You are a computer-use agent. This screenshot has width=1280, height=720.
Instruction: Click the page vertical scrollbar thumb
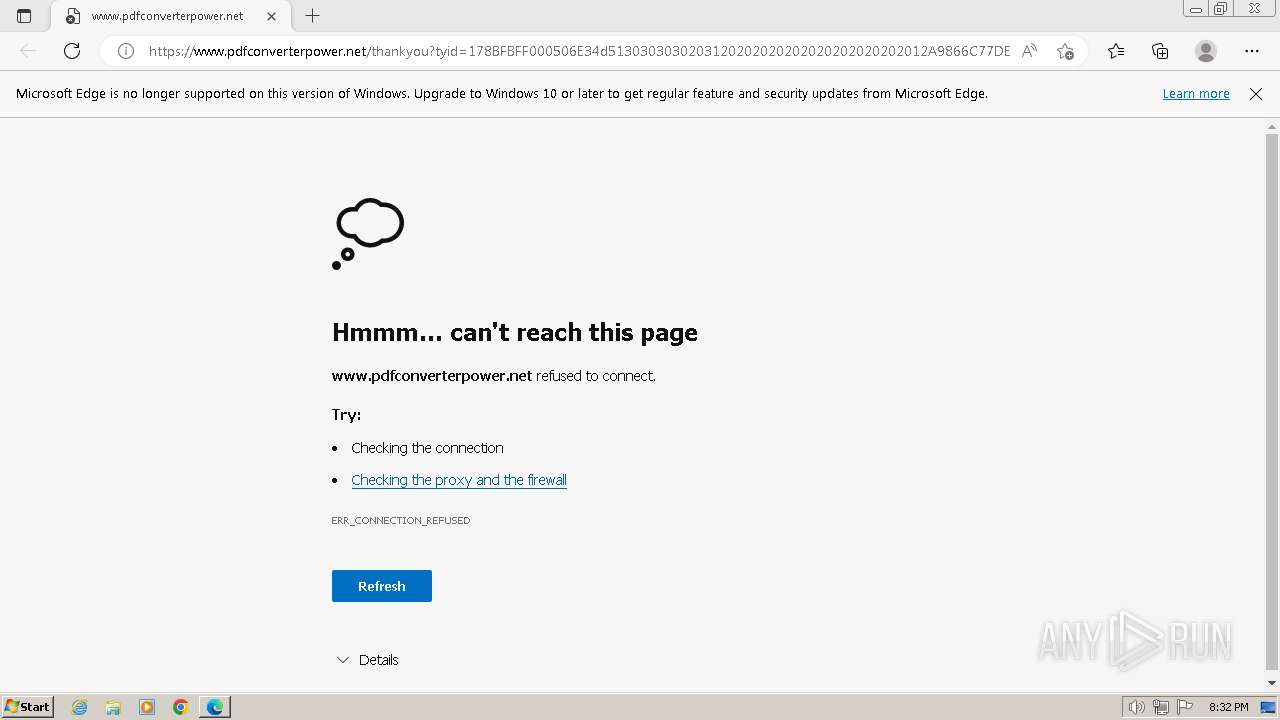1272,402
